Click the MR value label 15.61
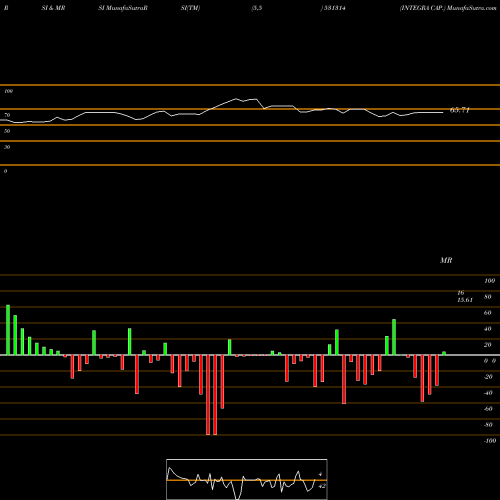 click(x=465, y=300)
